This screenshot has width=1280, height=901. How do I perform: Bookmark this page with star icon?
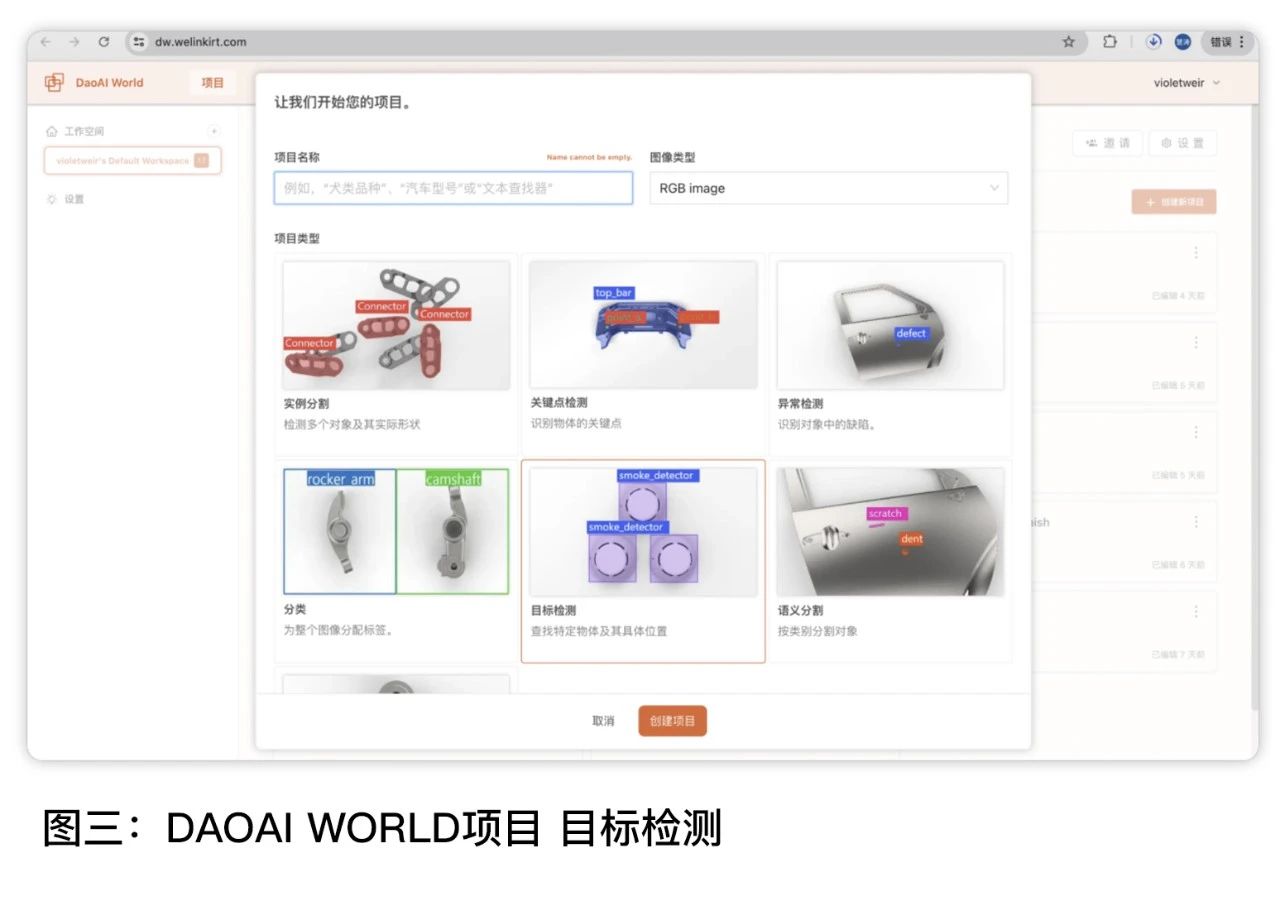coord(1068,42)
